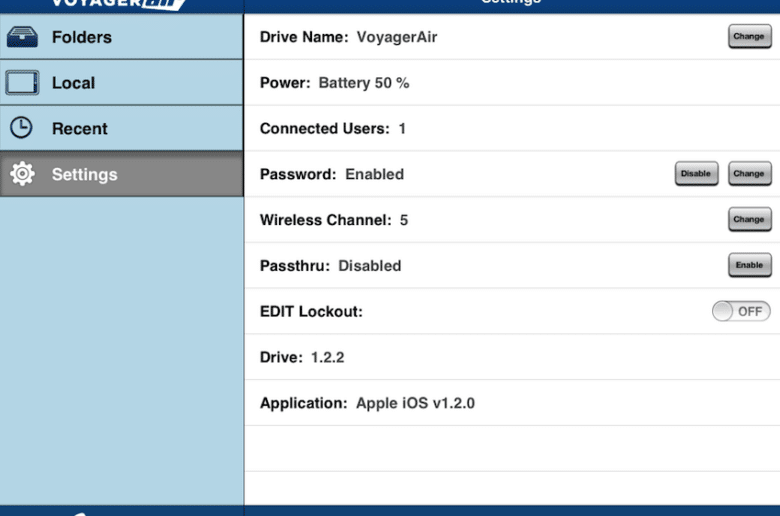This screenshot has height=516, width=780.
Task: Enable Passthru mode
Action: [x=750, y=265]
